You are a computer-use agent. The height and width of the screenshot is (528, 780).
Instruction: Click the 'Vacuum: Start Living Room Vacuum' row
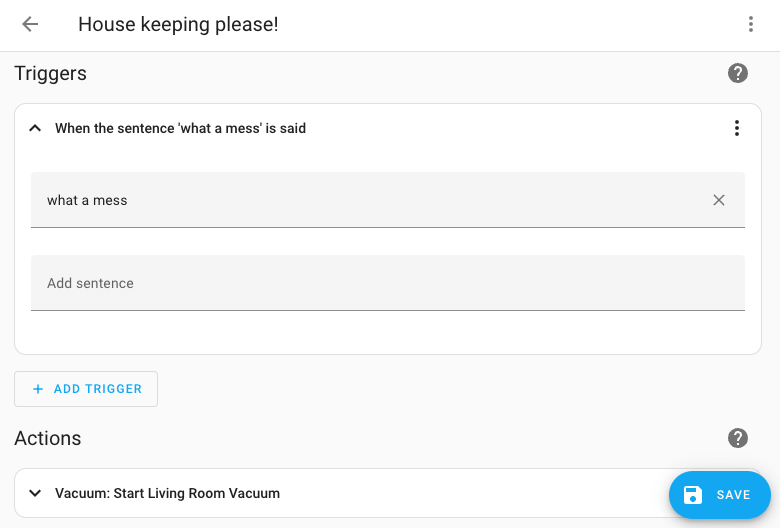tap(167, 493)
